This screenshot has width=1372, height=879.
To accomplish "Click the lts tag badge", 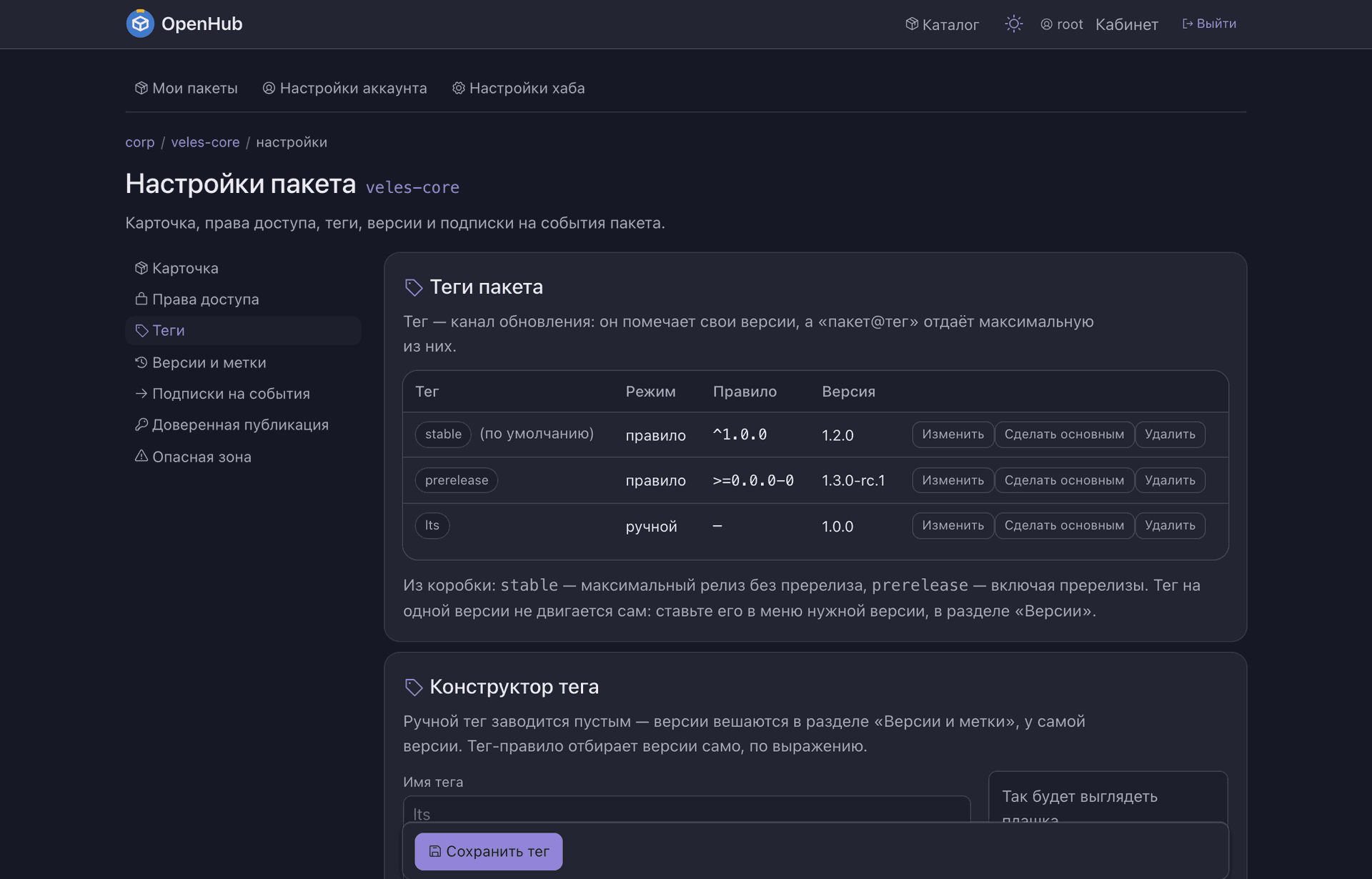I will [x=432, y=525].
